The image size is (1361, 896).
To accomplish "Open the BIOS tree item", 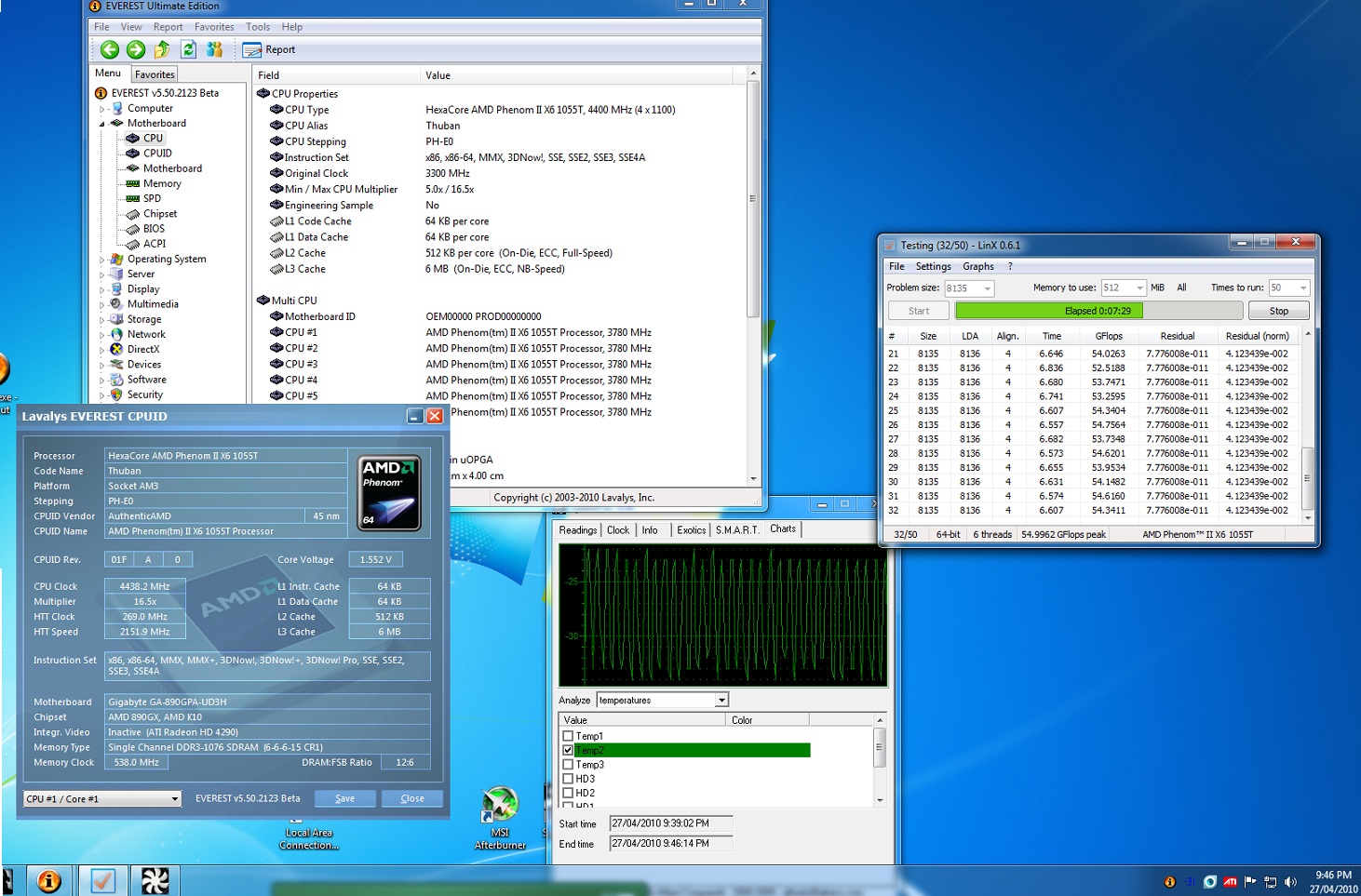I will [x=154, y=228].
